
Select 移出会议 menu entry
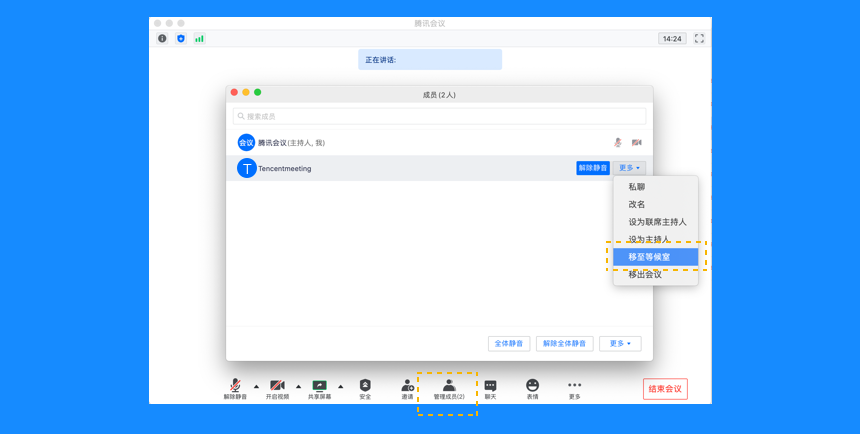[x=655, y=274]
